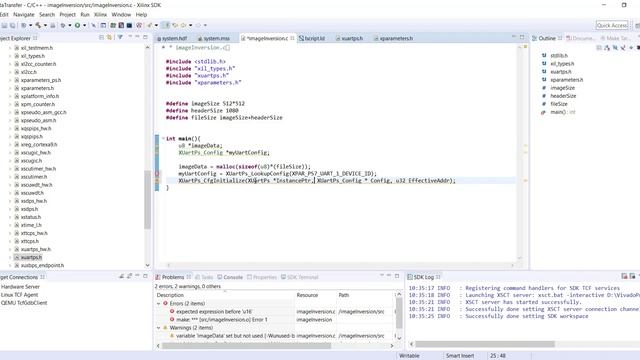Open the Navigate menu
The image size is (640, 360).
pos(24,14)
